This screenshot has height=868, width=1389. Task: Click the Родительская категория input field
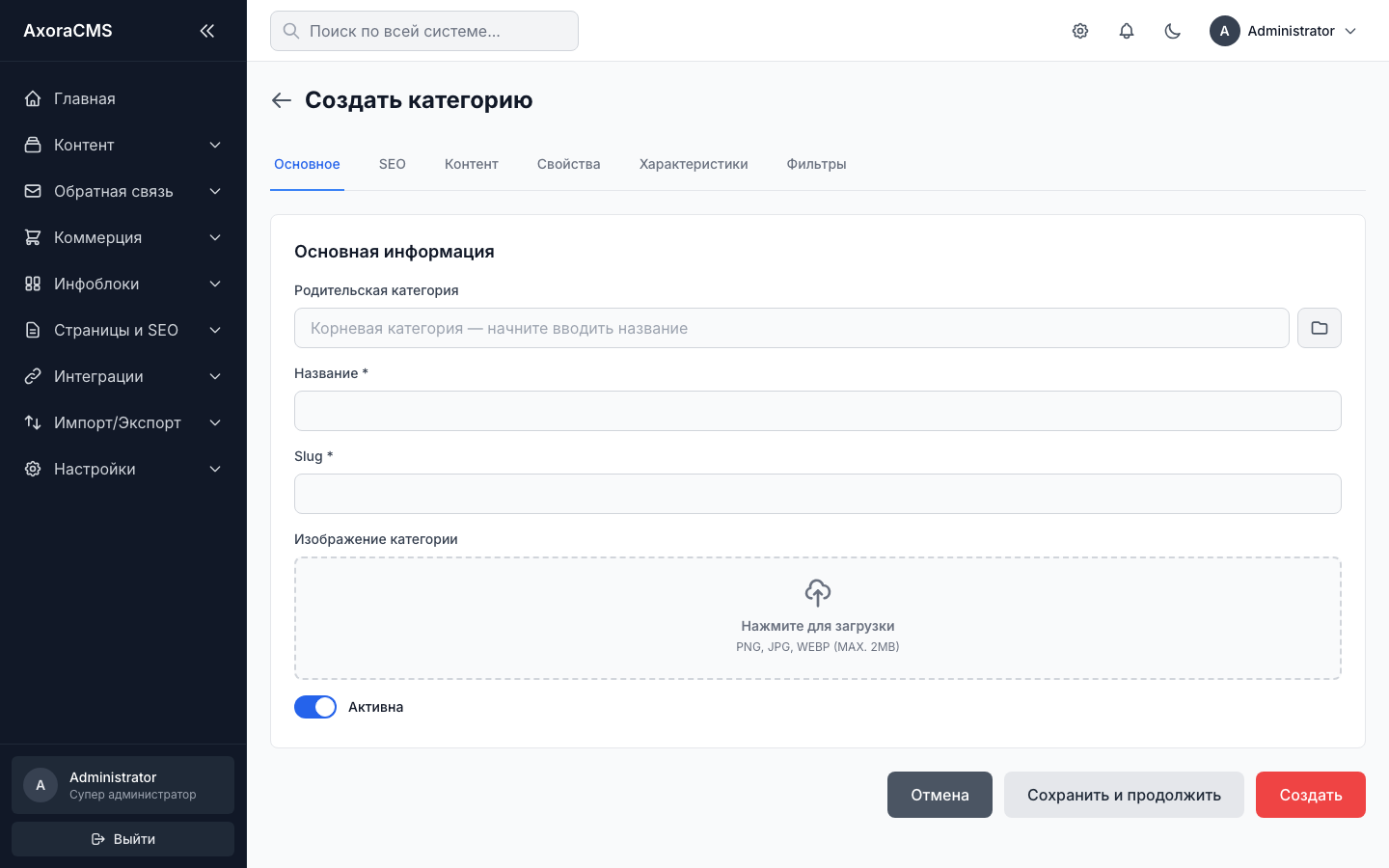pos(792,328)
